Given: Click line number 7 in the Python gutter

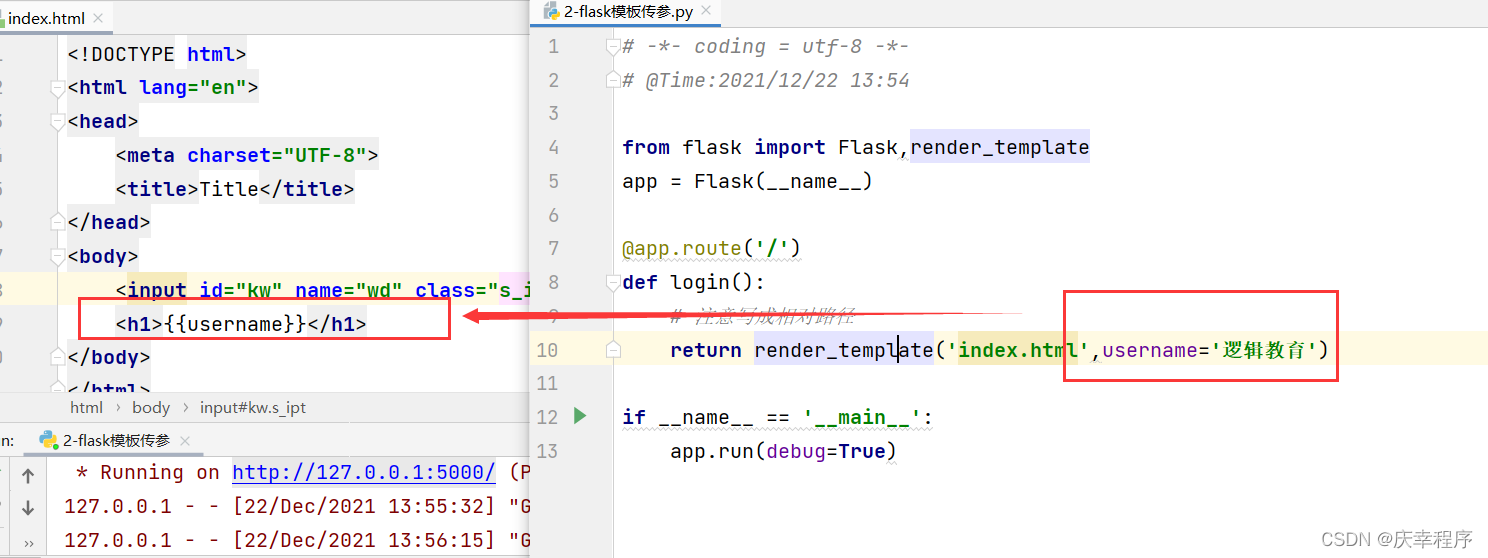Looking at the screenshot, I should click(x=553, y=248).
